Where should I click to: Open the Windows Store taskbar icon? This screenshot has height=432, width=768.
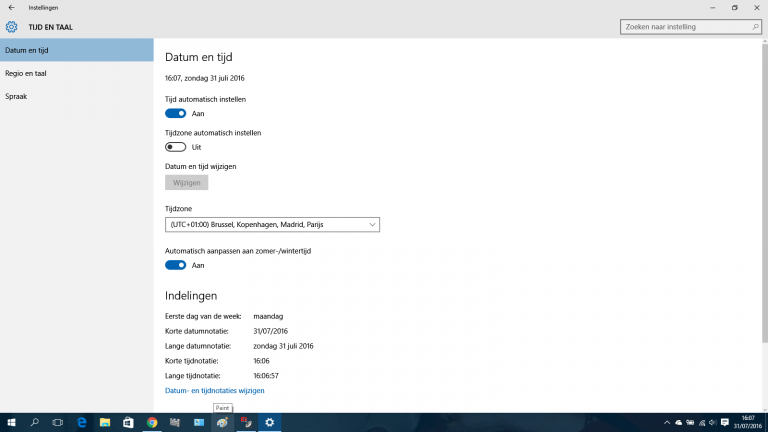[x=128, y=423]
